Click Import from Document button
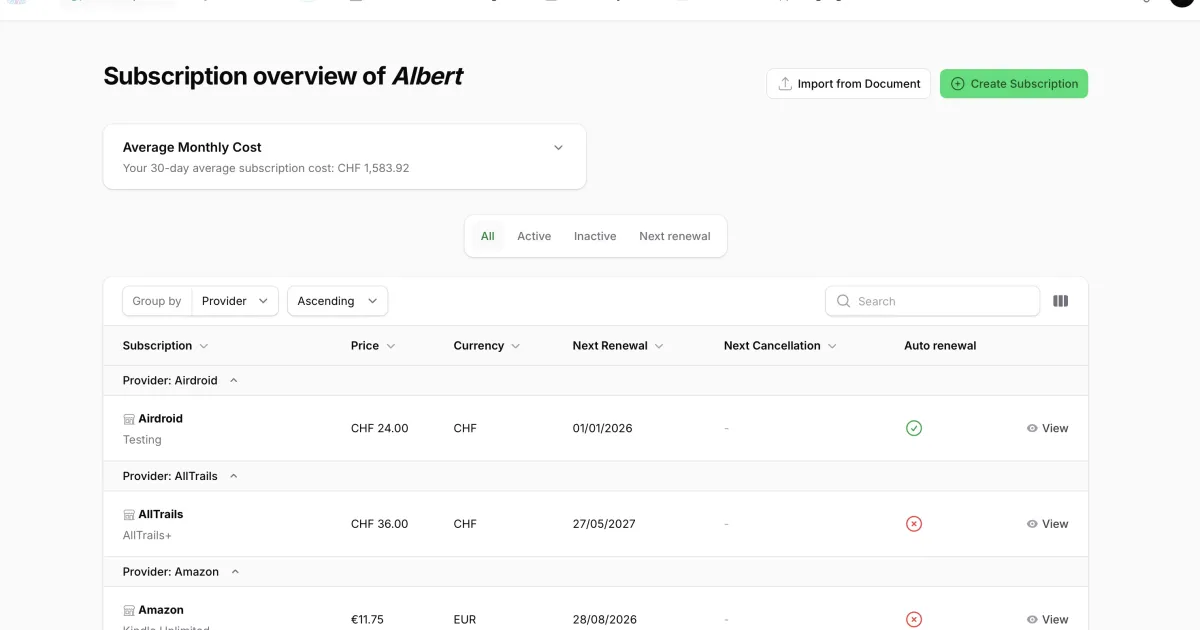Screen dimensions: 1200x630 [849, 84]
